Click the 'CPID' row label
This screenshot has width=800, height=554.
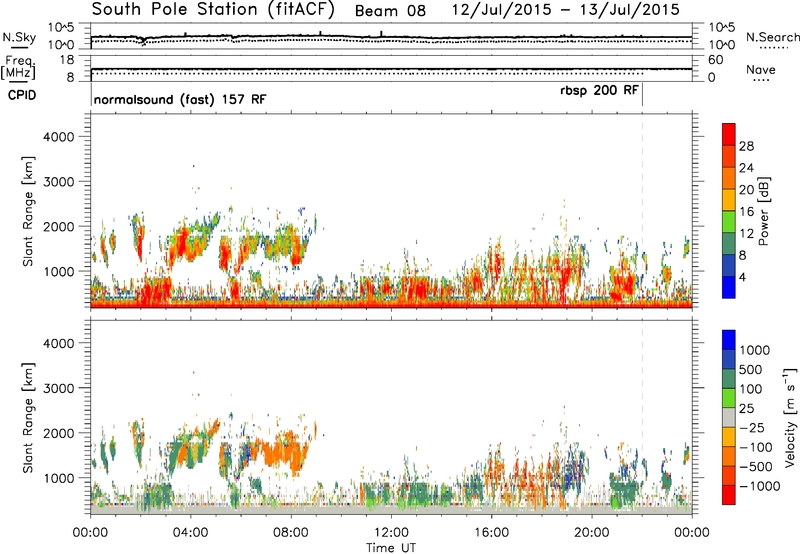(22, 95)
